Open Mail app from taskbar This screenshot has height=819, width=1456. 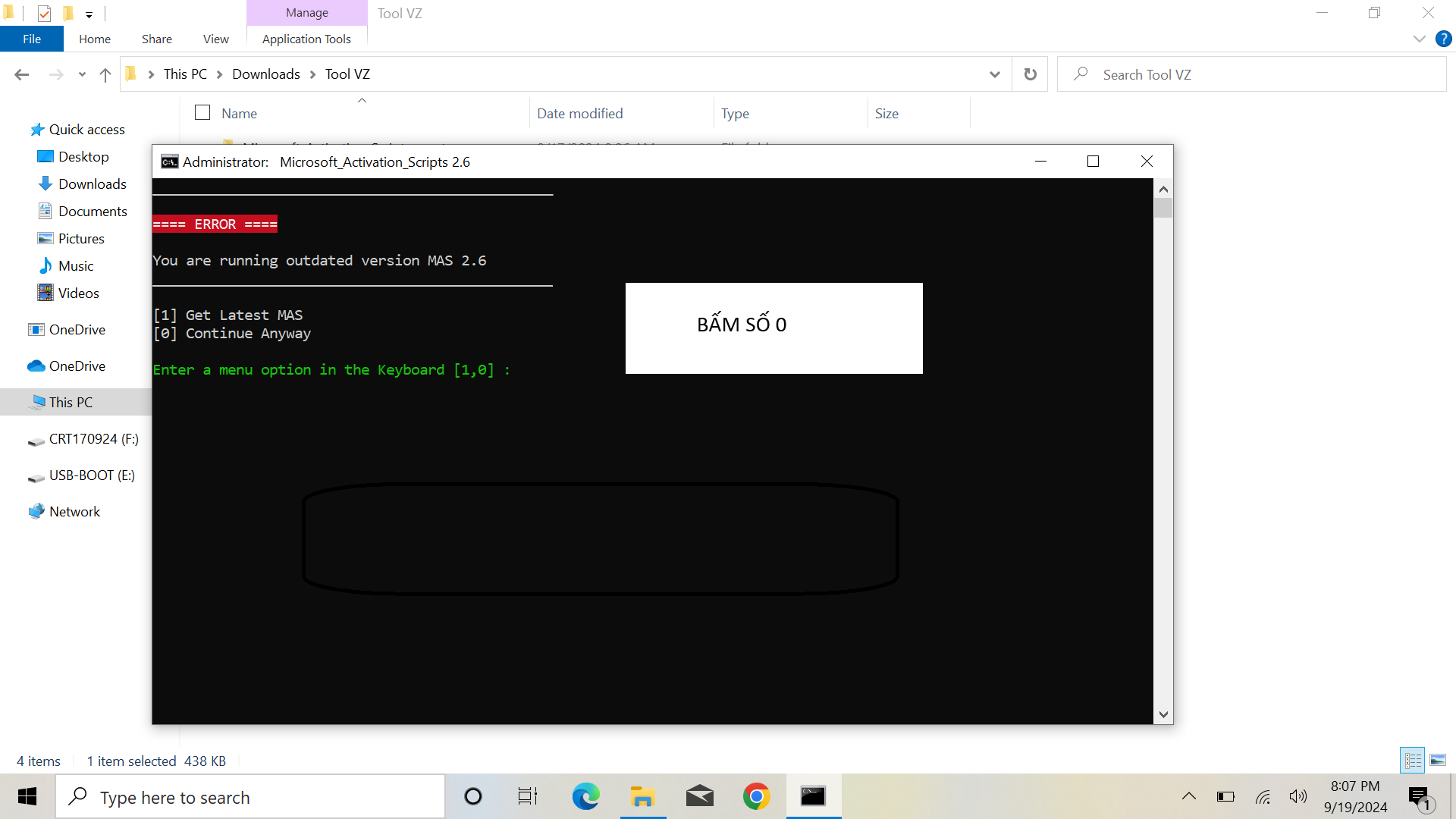[699, 796]
